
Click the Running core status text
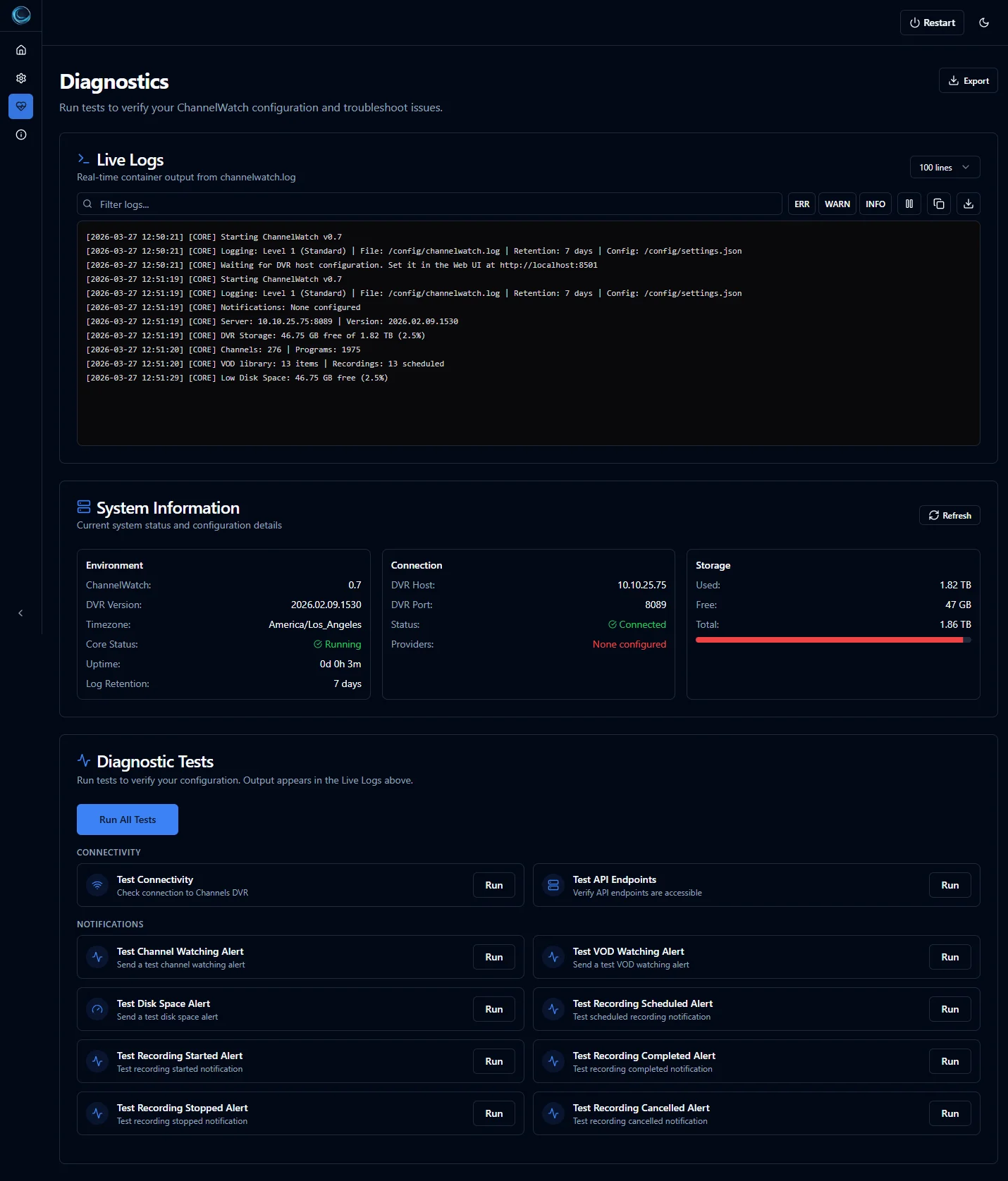click(343, 644)
